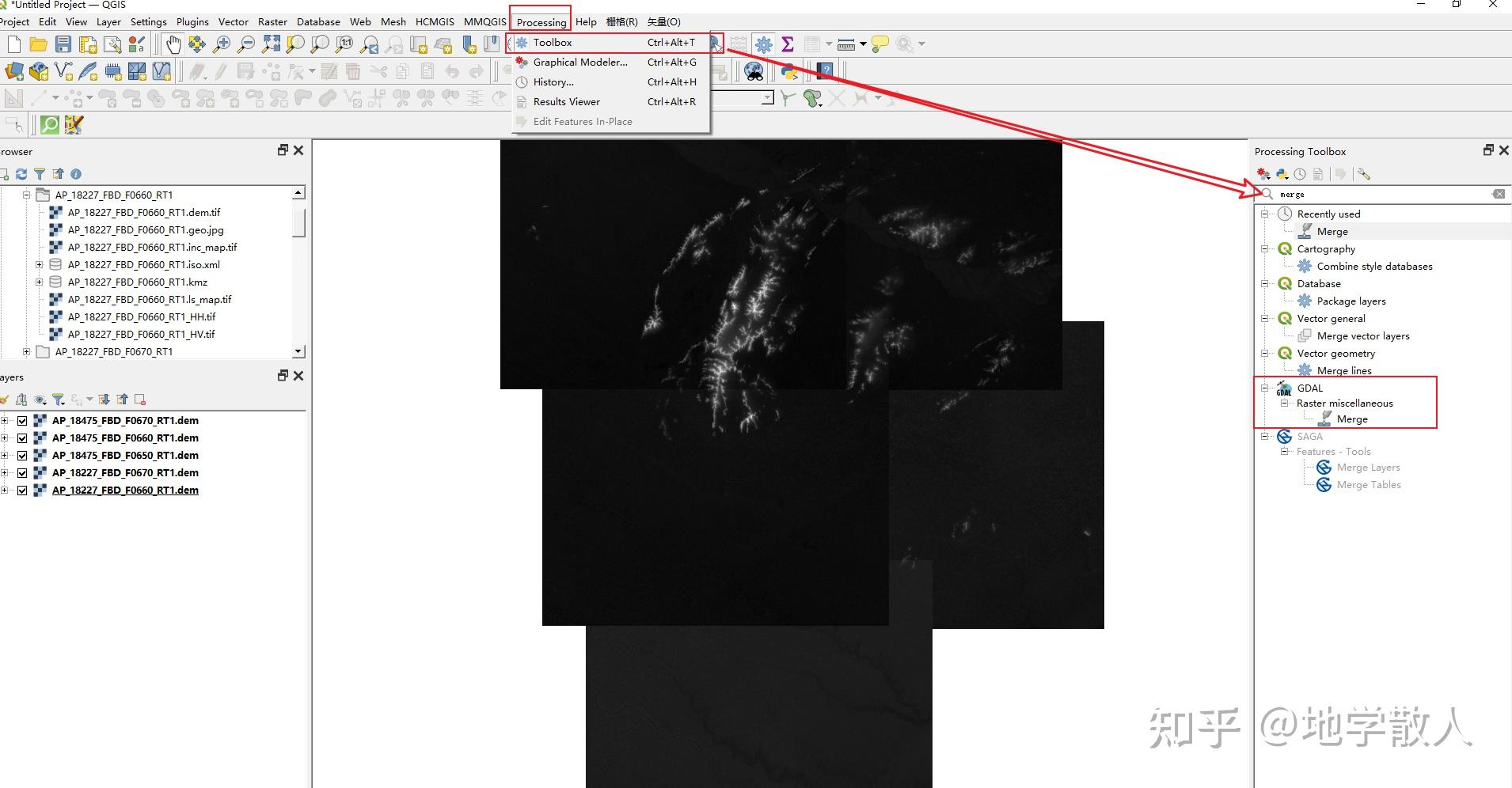This screenshot has width=1512, height=788.
Task: Click the Save Project icon
Action: point(63,44)
